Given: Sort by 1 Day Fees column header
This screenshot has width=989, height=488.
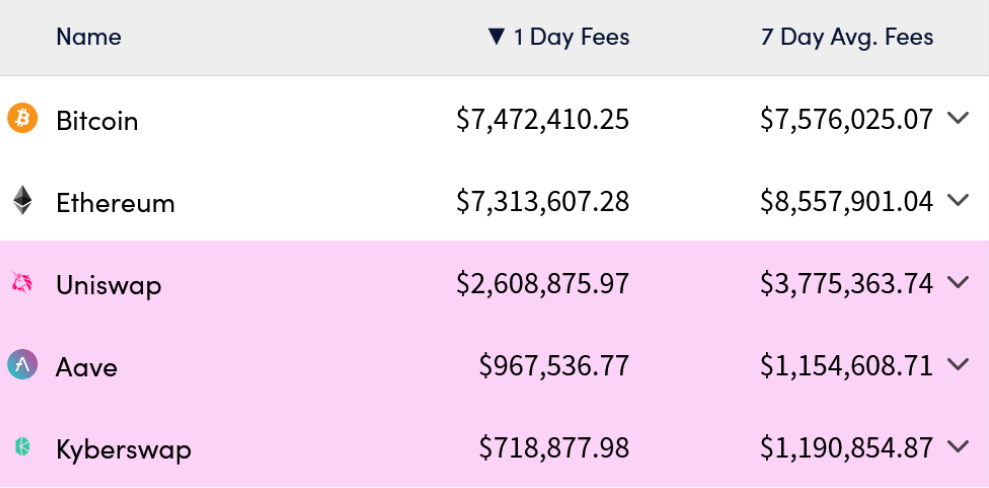Looking at the screenshot, I should pos(571,37).
